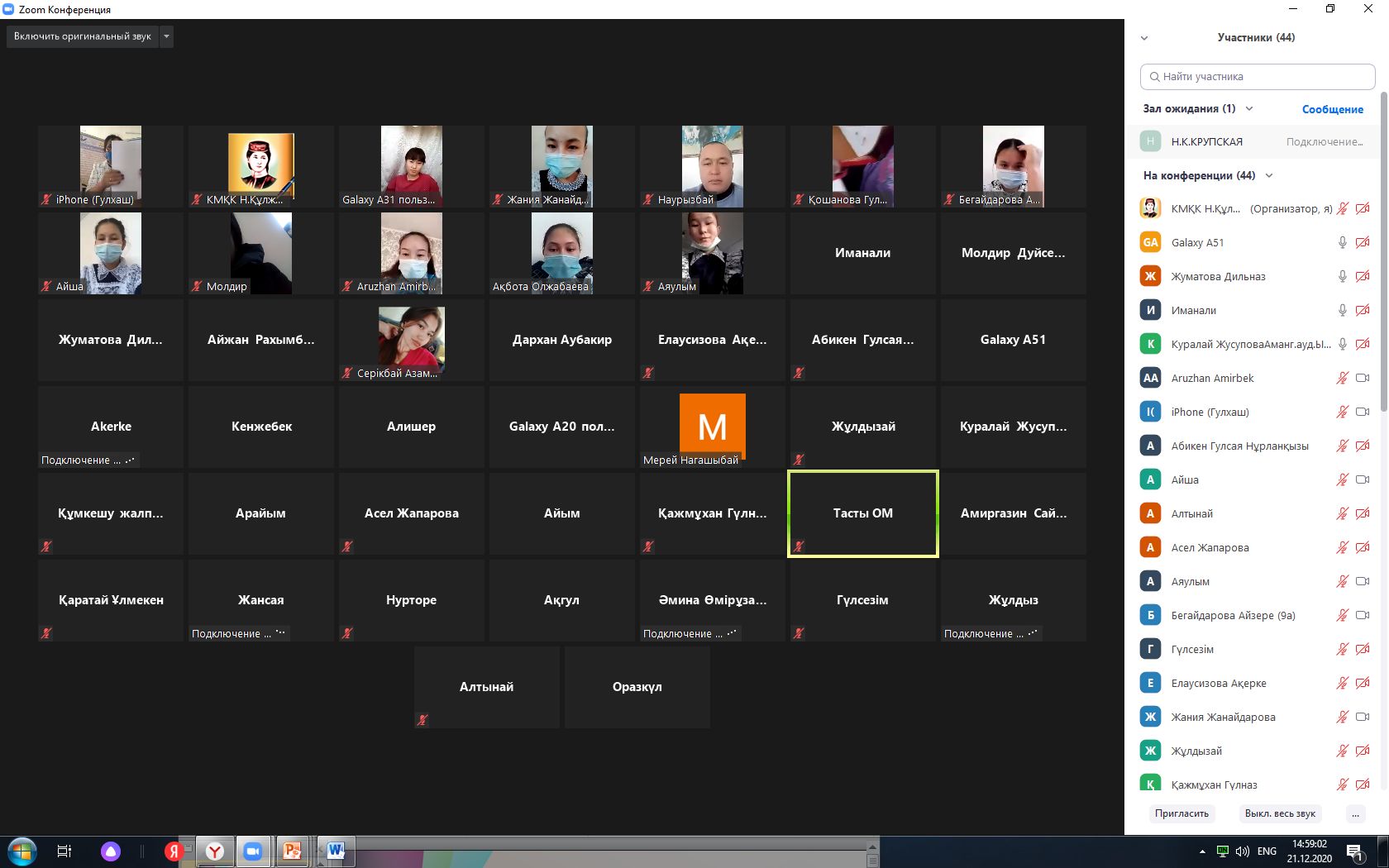1389x868 pixels.
Task: Collapse the Зал ожидания section
Action: (x=1249, y=108)
